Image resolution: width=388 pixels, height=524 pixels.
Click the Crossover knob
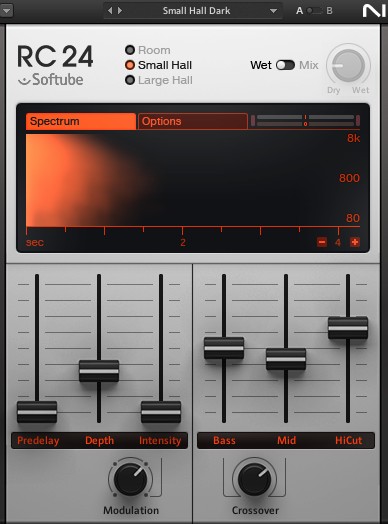[255, 479]
